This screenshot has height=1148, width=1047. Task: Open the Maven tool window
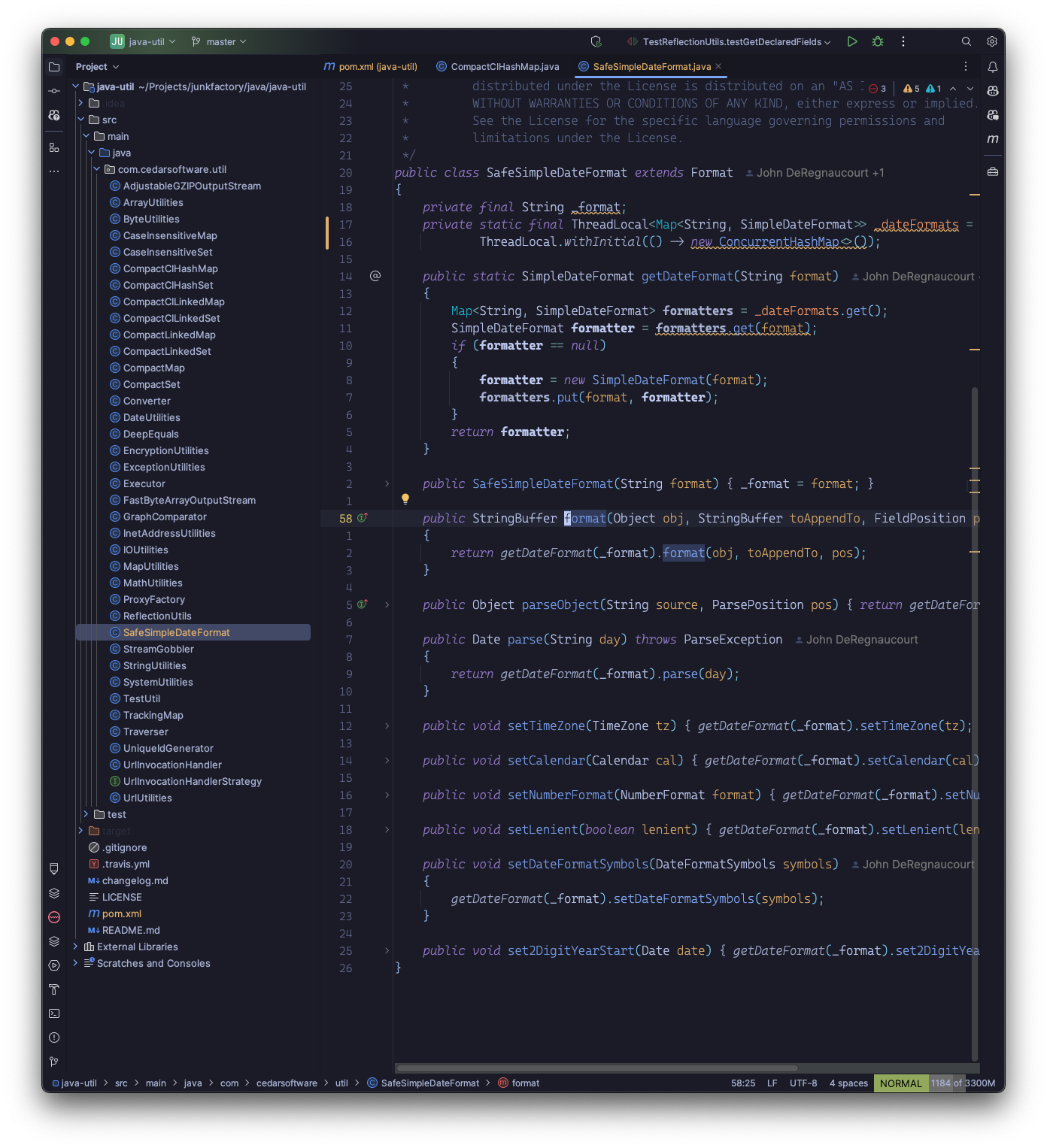coord(993,139)
